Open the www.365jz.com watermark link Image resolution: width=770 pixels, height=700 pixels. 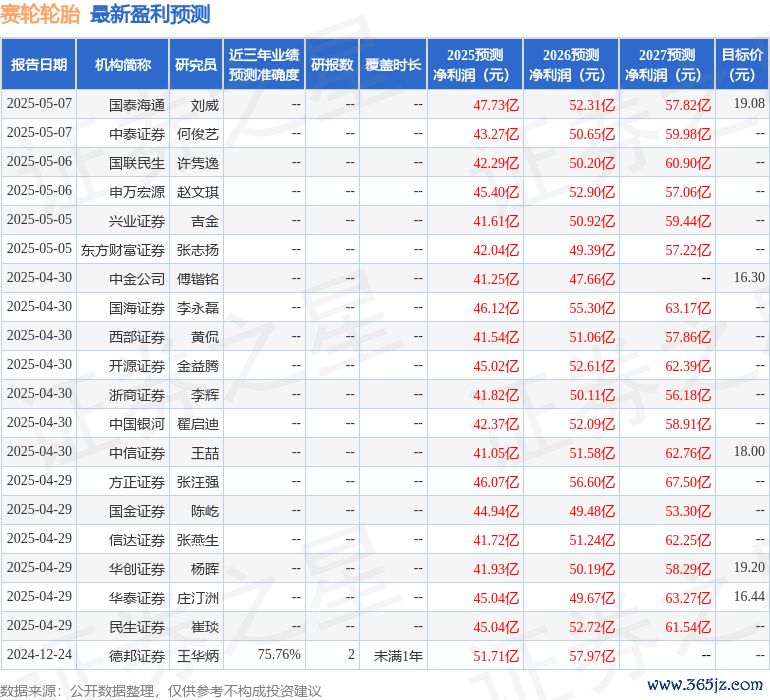(x=705, y=684)
